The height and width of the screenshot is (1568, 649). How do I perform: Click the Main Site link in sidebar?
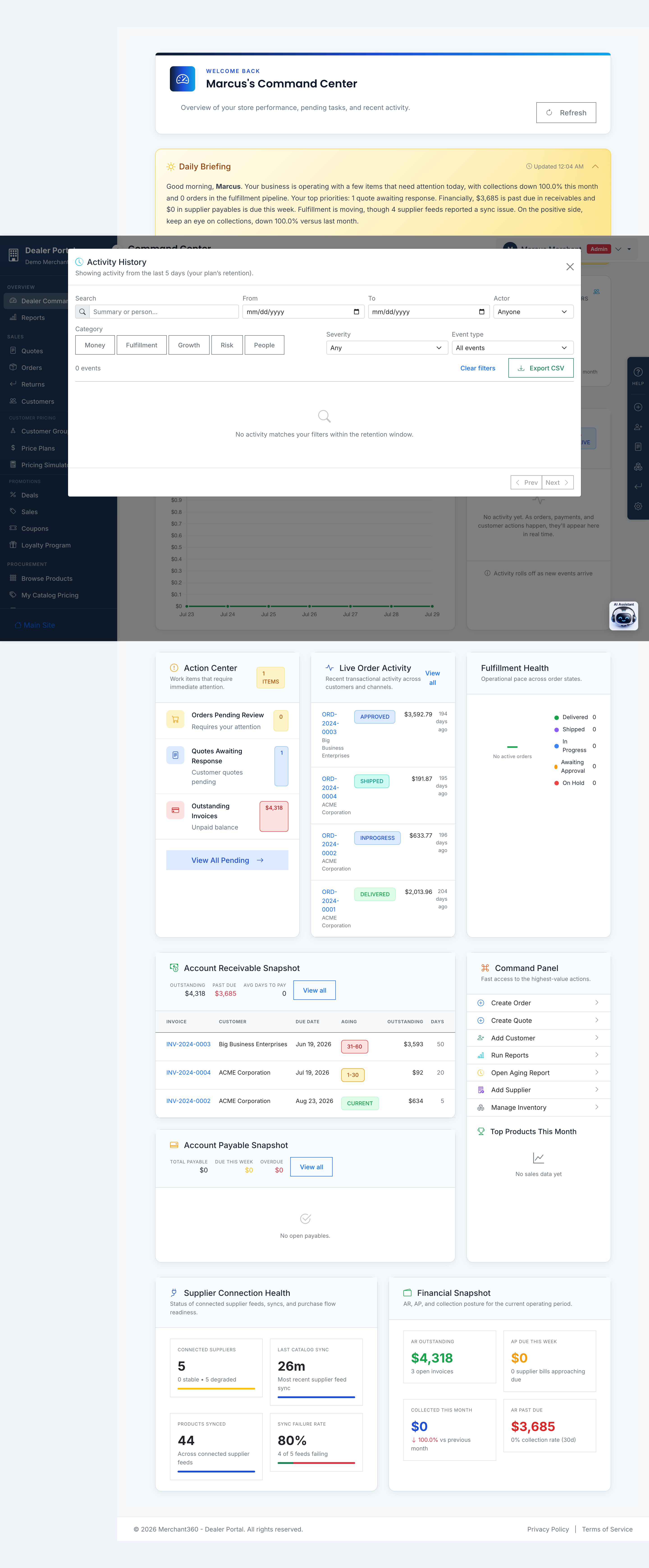35,625
